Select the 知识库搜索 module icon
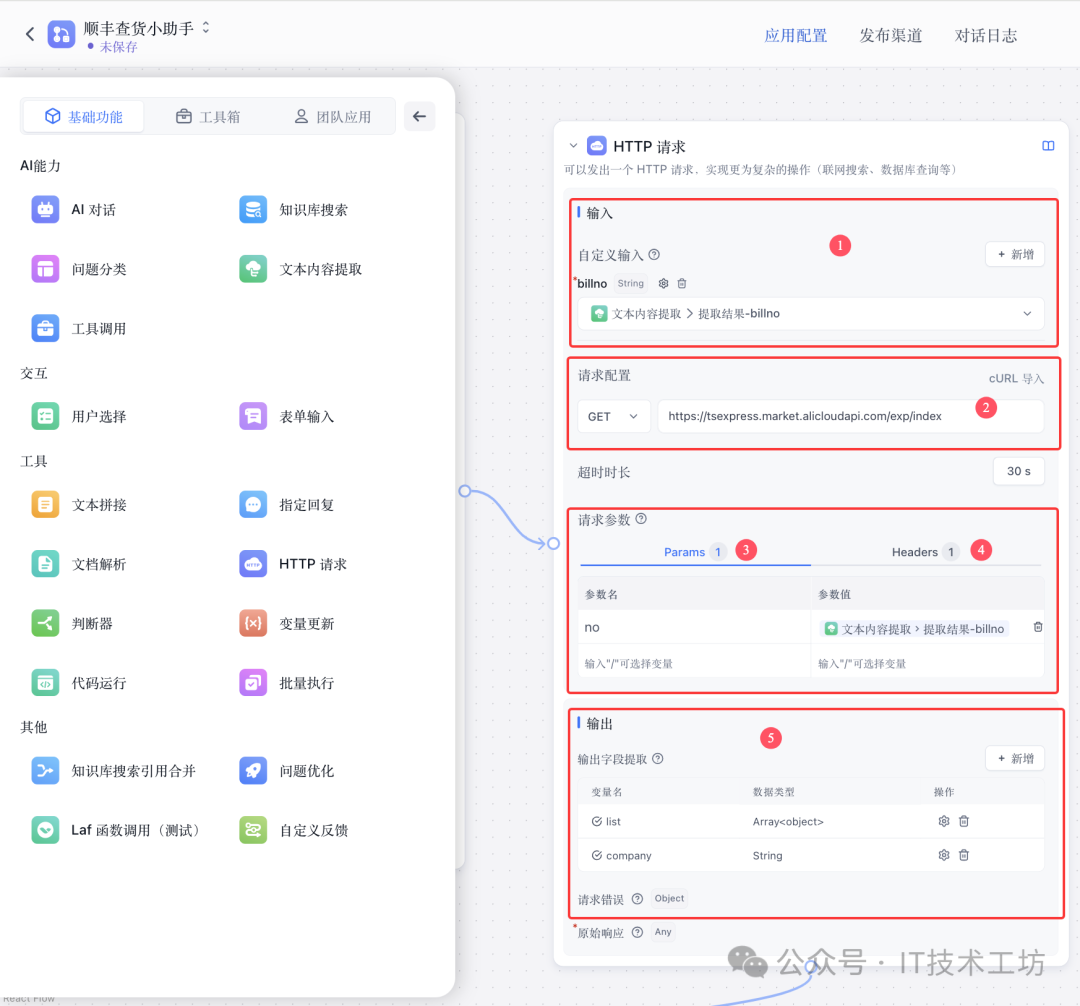 (253, 209)
